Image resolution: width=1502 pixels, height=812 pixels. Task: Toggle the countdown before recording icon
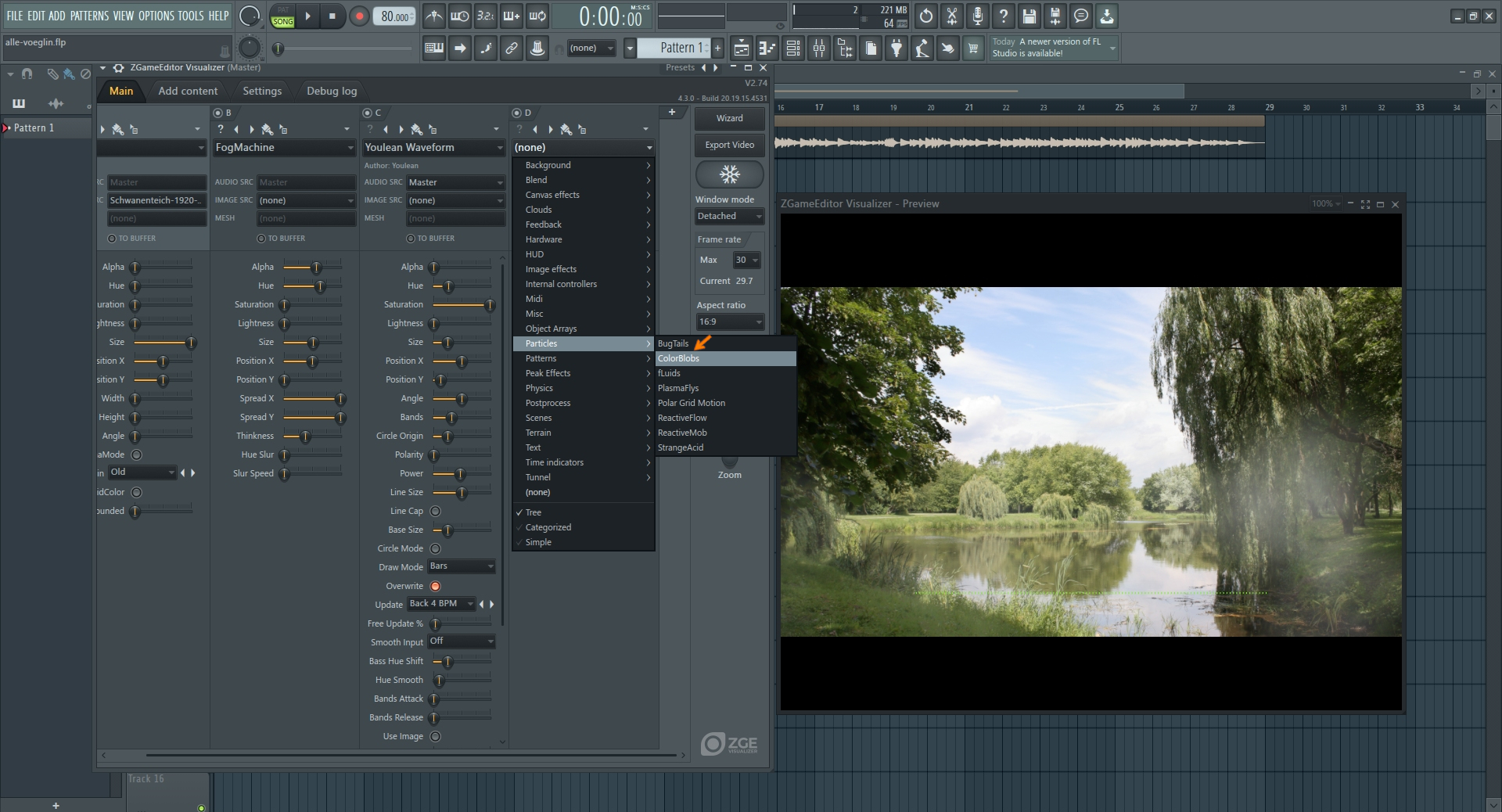[x=486, y=16]
